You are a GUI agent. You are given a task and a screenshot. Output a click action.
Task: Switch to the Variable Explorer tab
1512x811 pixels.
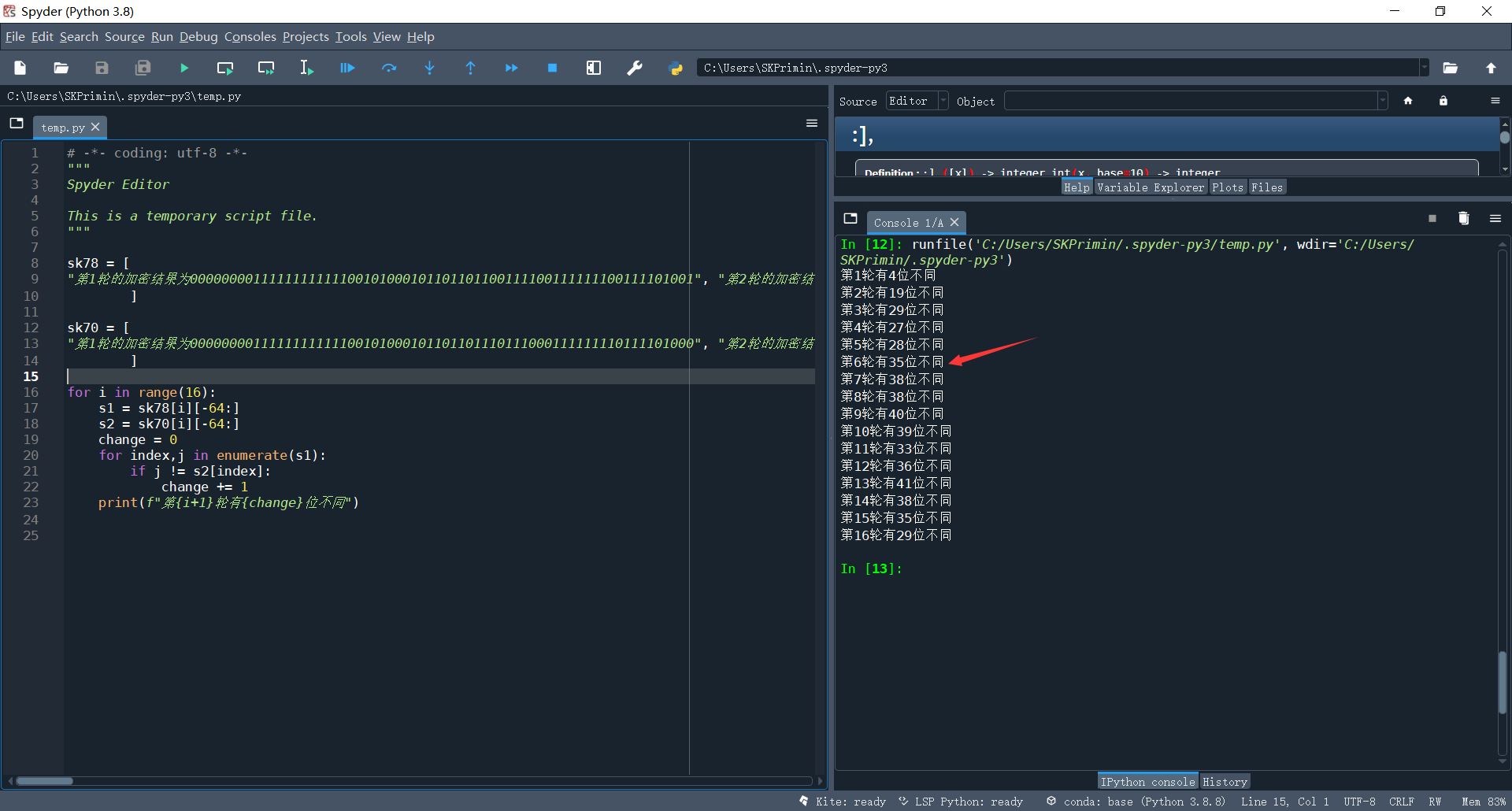[x=1151, y=187]
